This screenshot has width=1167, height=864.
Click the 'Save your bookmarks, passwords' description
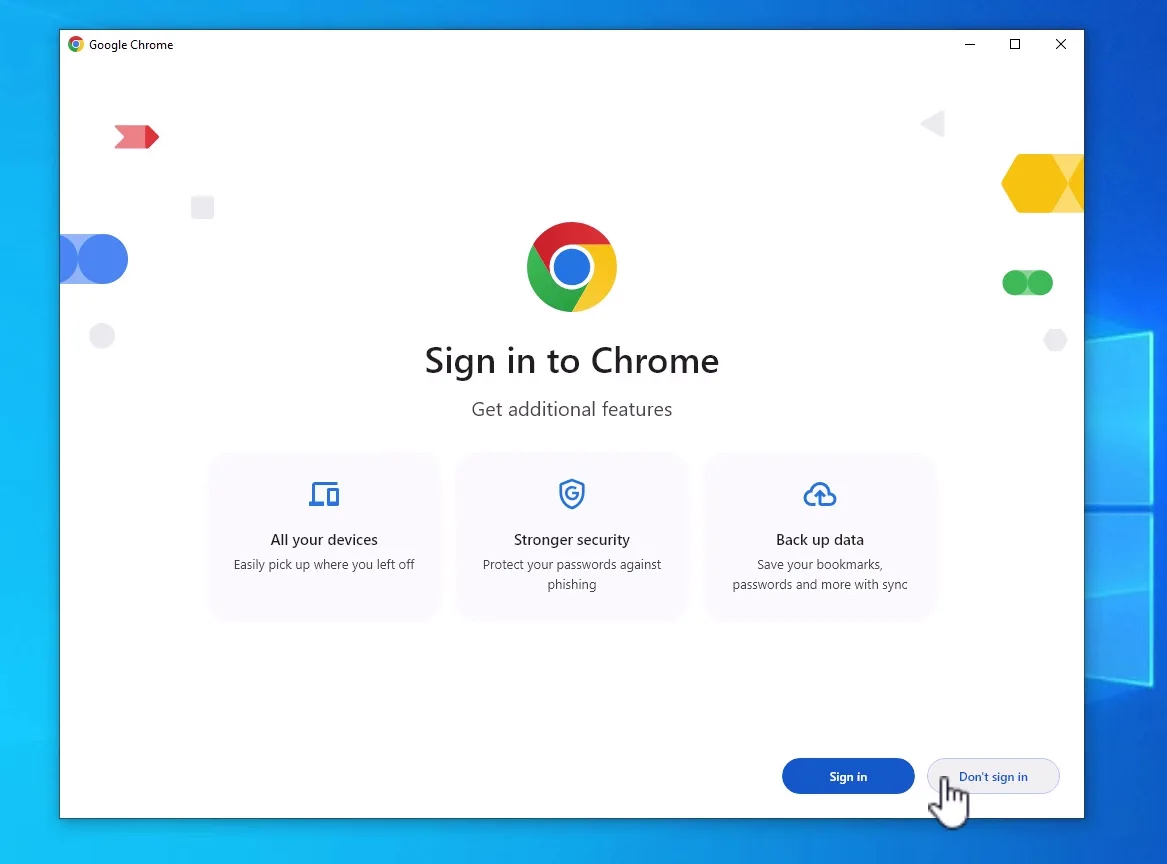pos(819,575)
